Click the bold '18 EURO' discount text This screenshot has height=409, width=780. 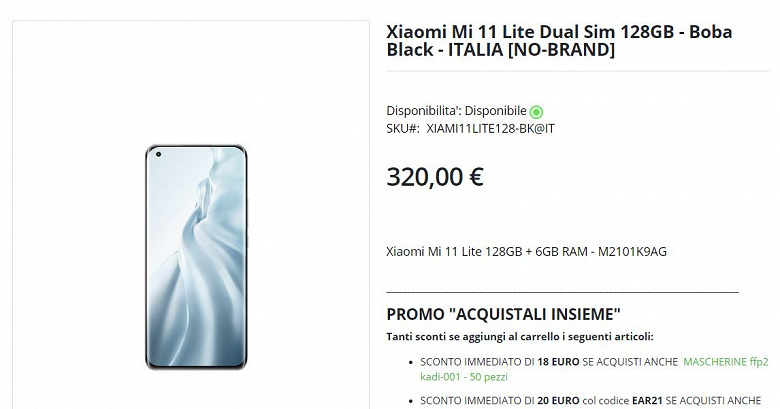pyautogui.click(x=558, y=362)
